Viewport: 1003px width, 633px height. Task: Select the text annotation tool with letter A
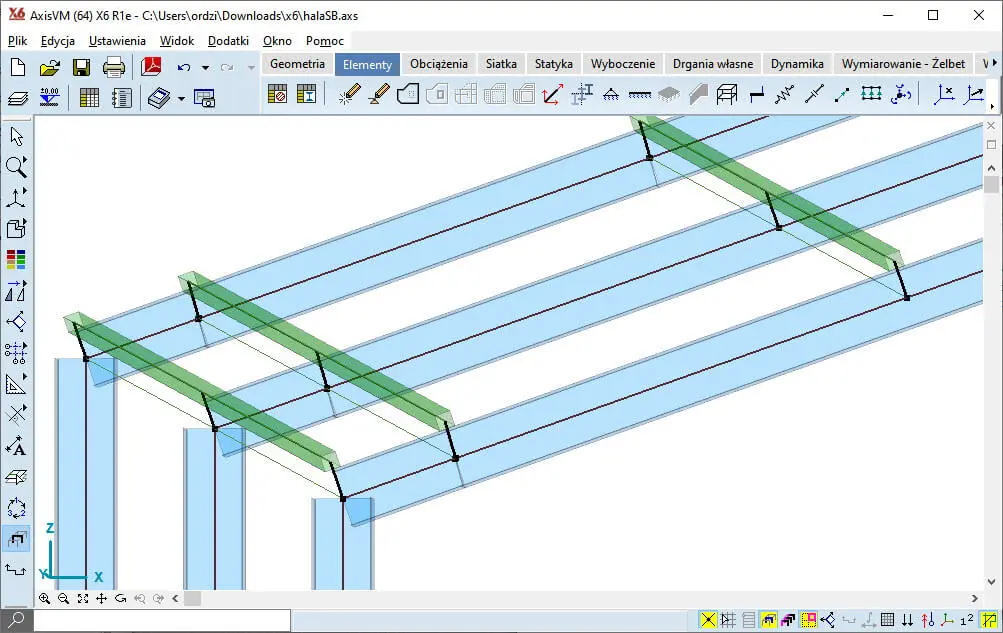pos(16,446)
